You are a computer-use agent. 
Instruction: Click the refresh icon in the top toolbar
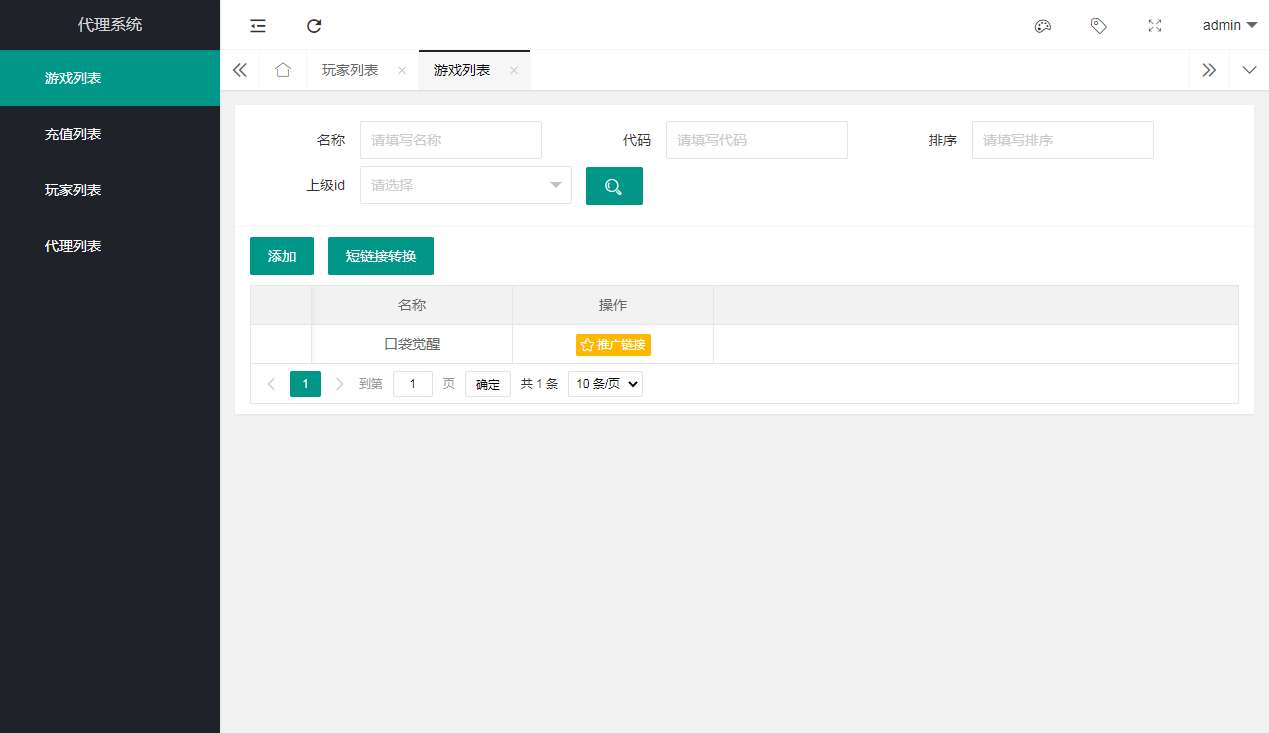[314, 25]
